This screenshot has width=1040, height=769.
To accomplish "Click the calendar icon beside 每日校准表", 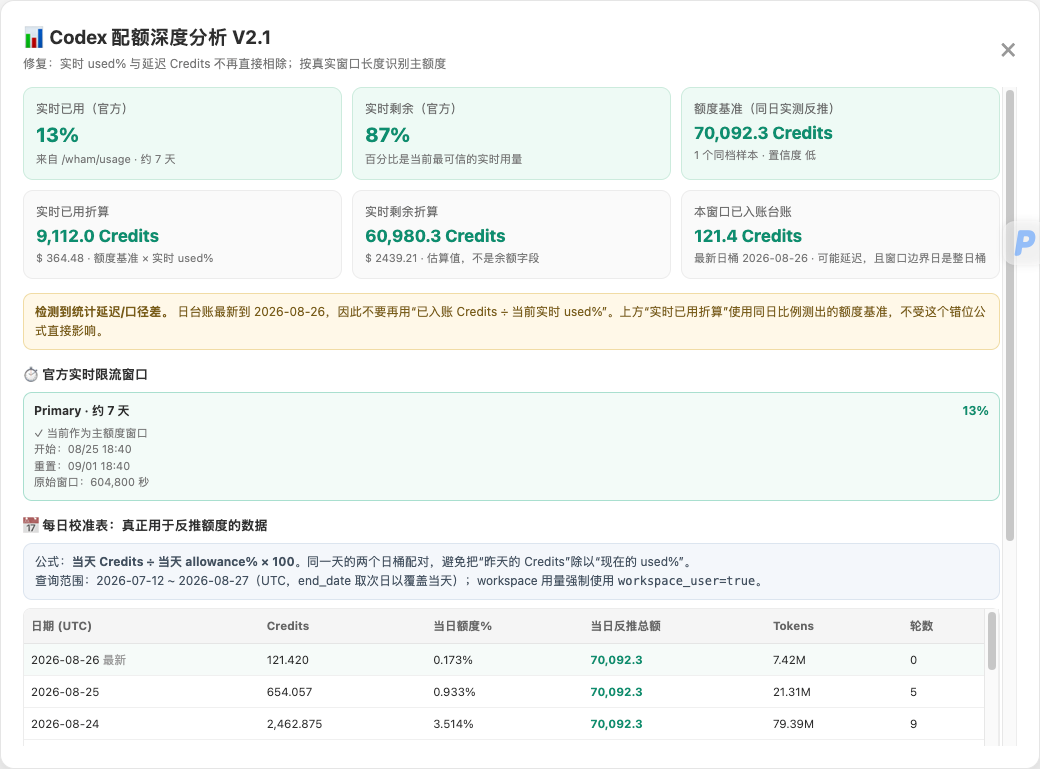I will point(31,525).
